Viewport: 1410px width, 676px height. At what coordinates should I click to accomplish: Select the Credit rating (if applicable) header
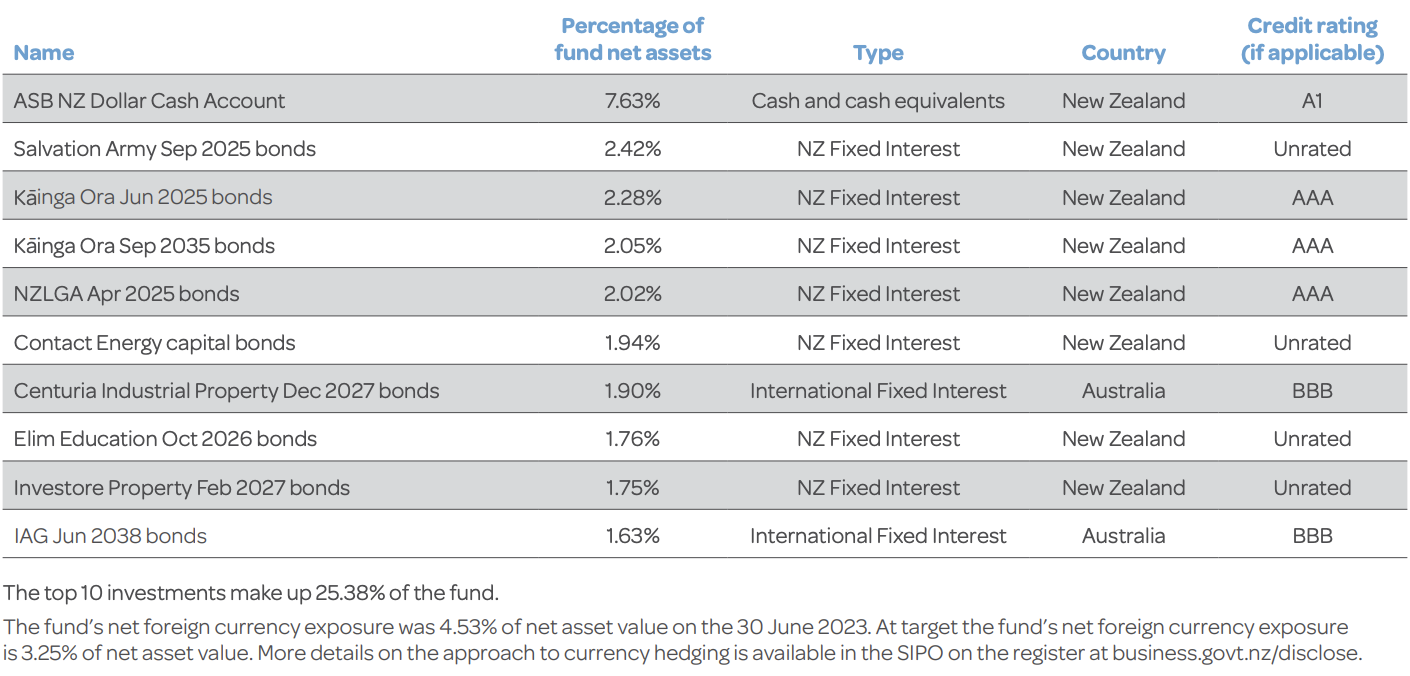[1312, 40]
